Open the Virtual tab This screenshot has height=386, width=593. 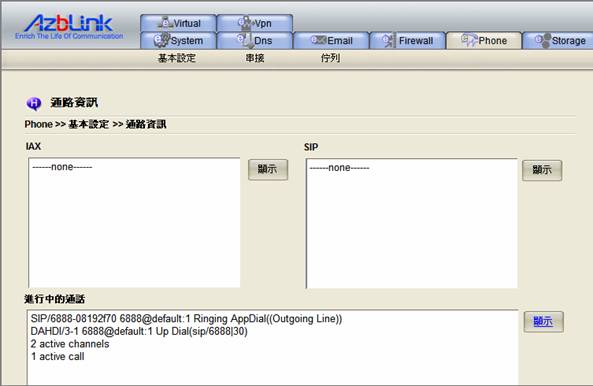pos(178,23)
